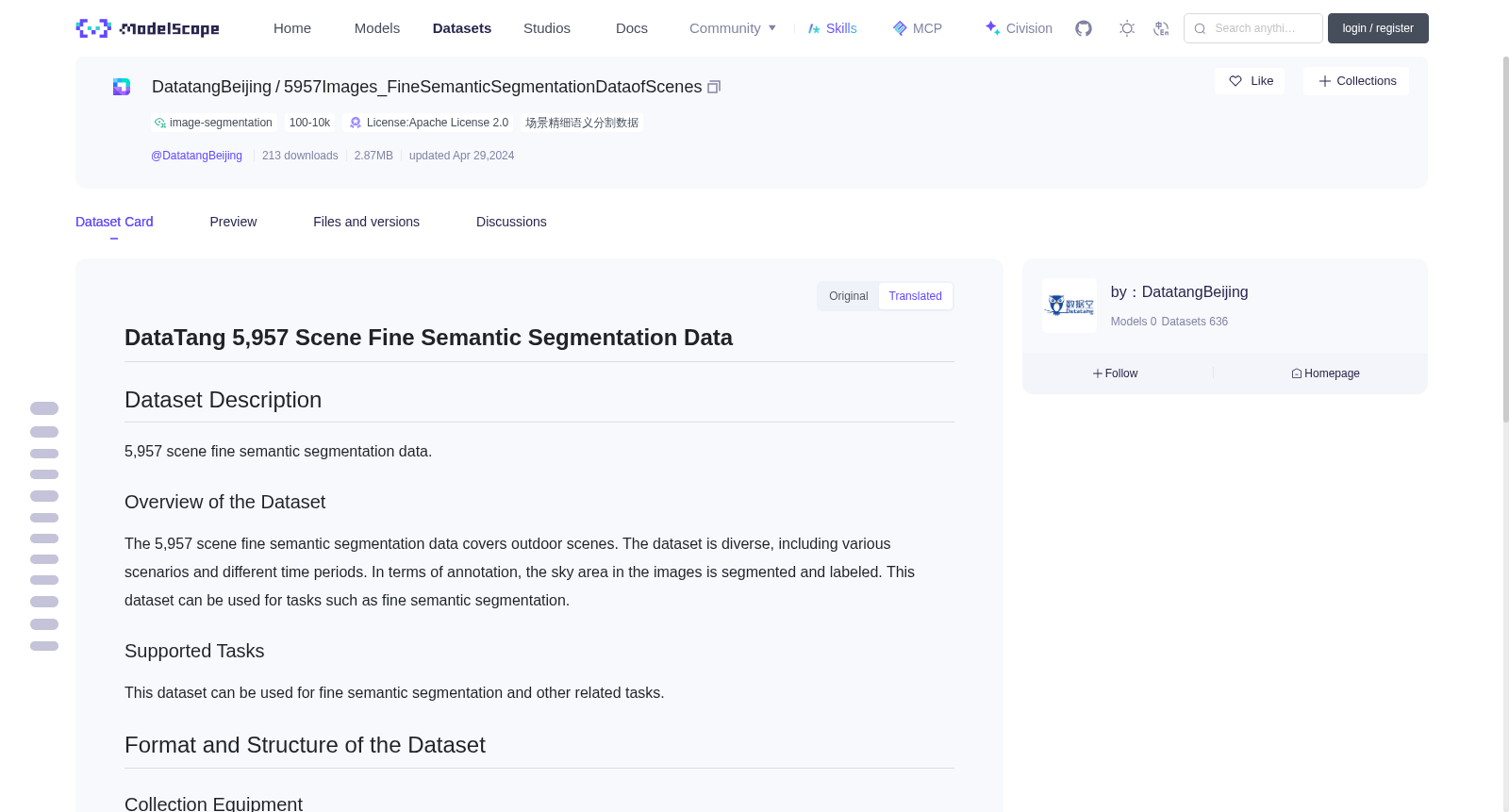Open the Docs section
The image size is (1509, 812).
click(632, 28)
